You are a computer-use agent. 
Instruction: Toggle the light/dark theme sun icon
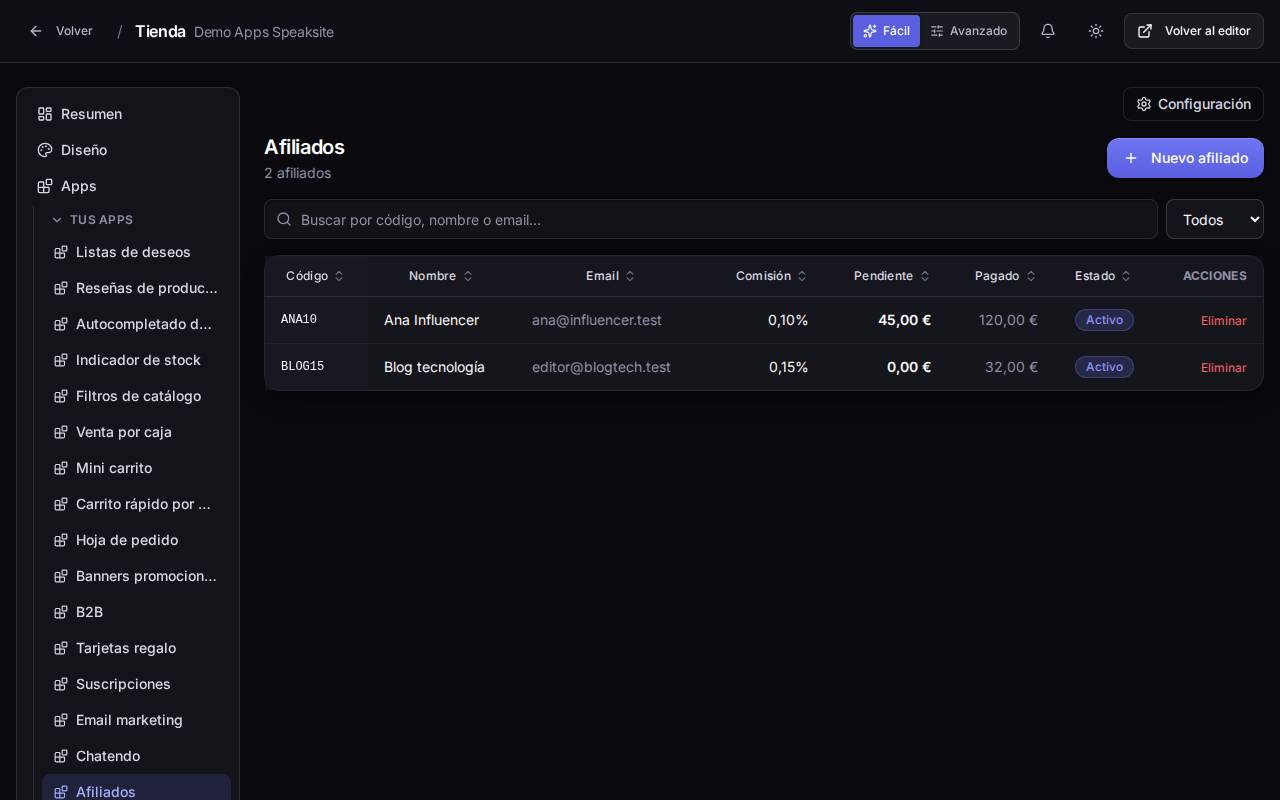click(x=1096, y=31)
